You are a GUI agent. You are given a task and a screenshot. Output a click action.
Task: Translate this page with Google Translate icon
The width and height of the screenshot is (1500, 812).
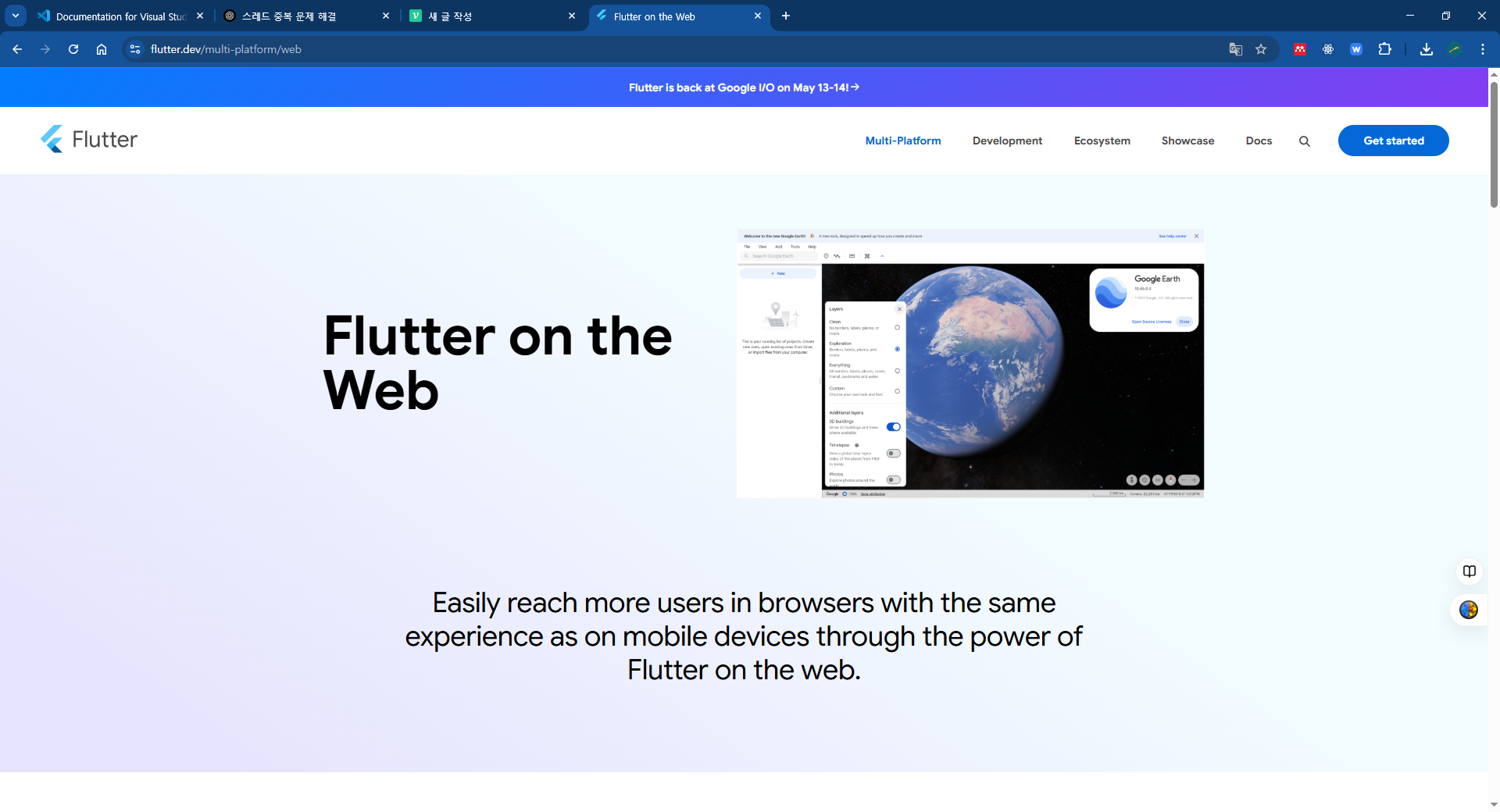coord(1236,49)
